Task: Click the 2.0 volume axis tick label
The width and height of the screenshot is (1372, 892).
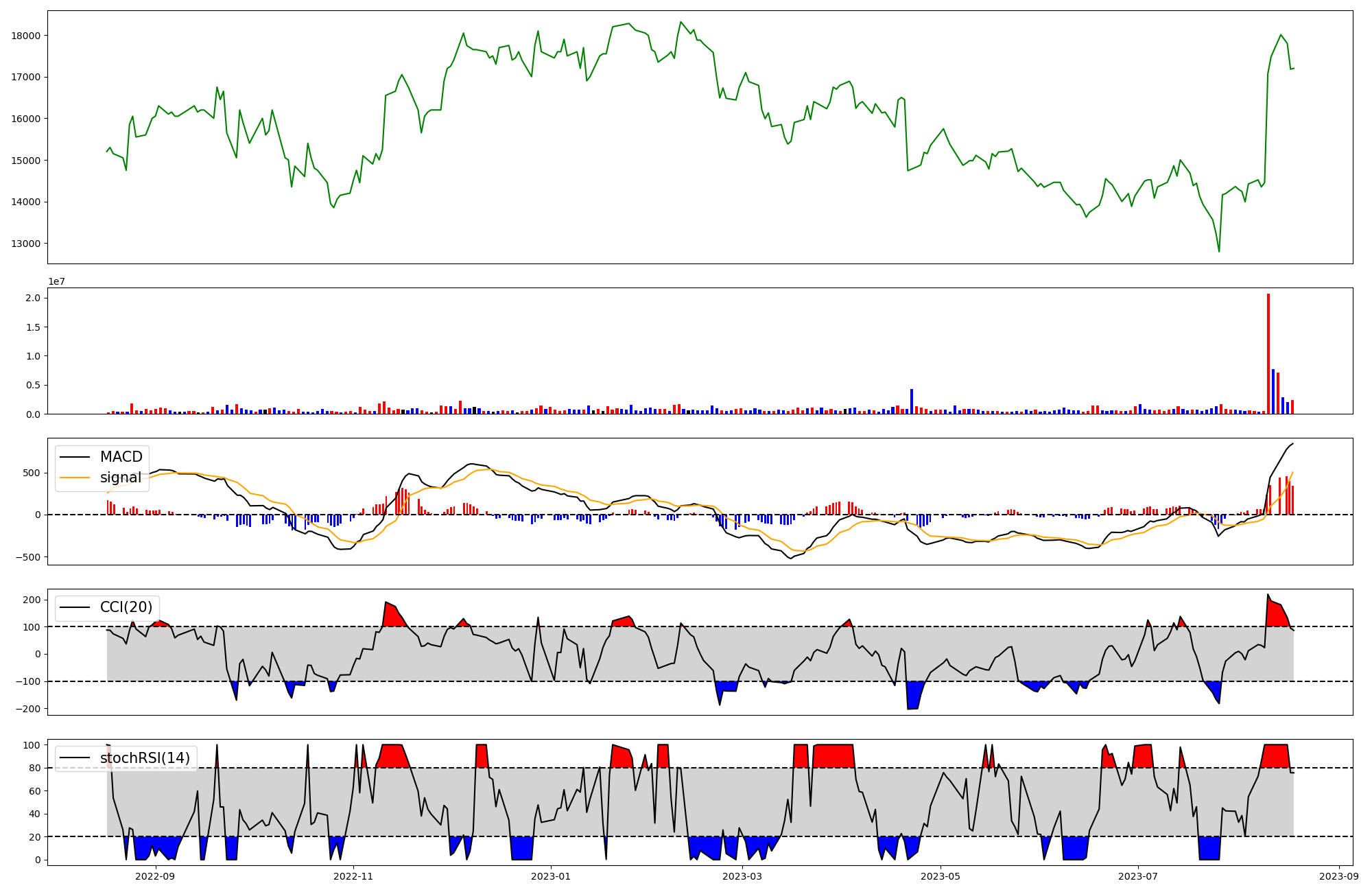Action: [x=33, y=298]
